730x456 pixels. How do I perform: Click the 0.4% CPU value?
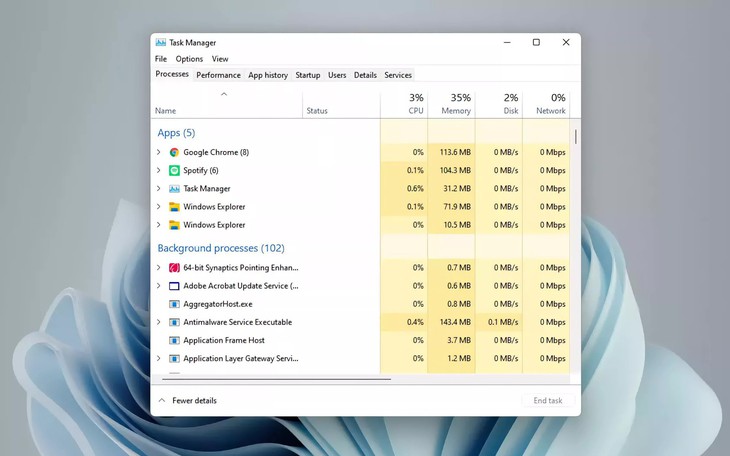coord(415,322)
